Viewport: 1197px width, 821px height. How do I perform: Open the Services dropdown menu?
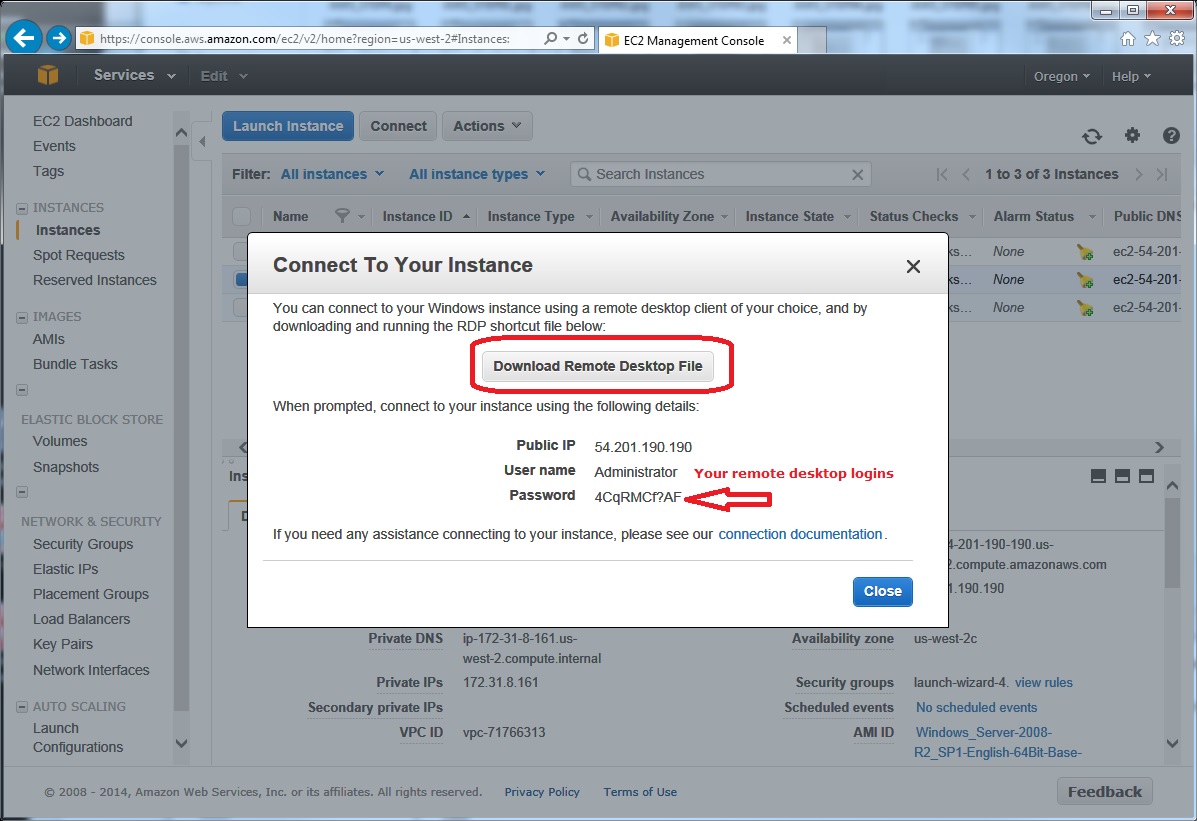134,75
